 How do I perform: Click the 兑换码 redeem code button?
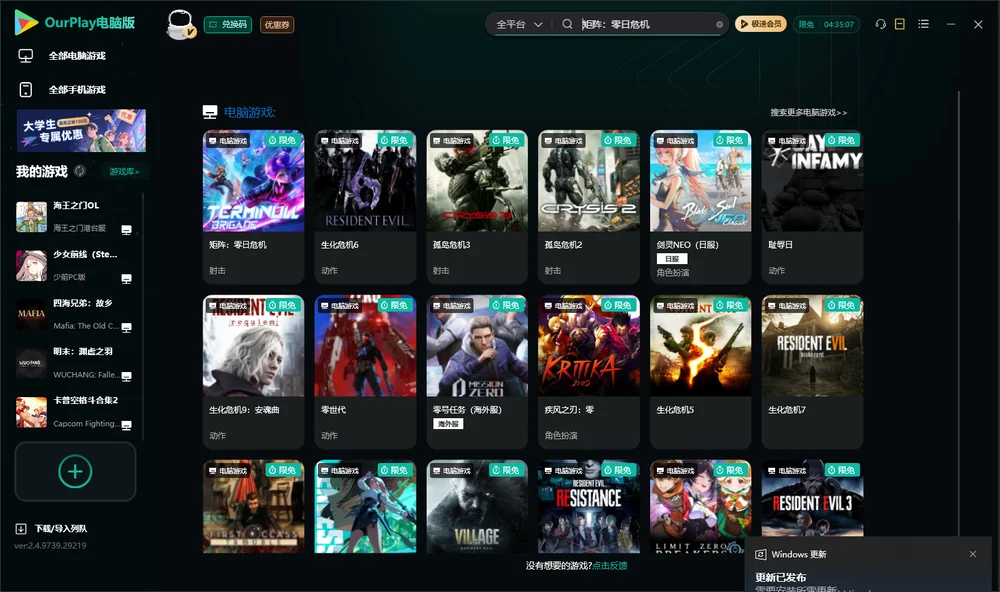228,24
